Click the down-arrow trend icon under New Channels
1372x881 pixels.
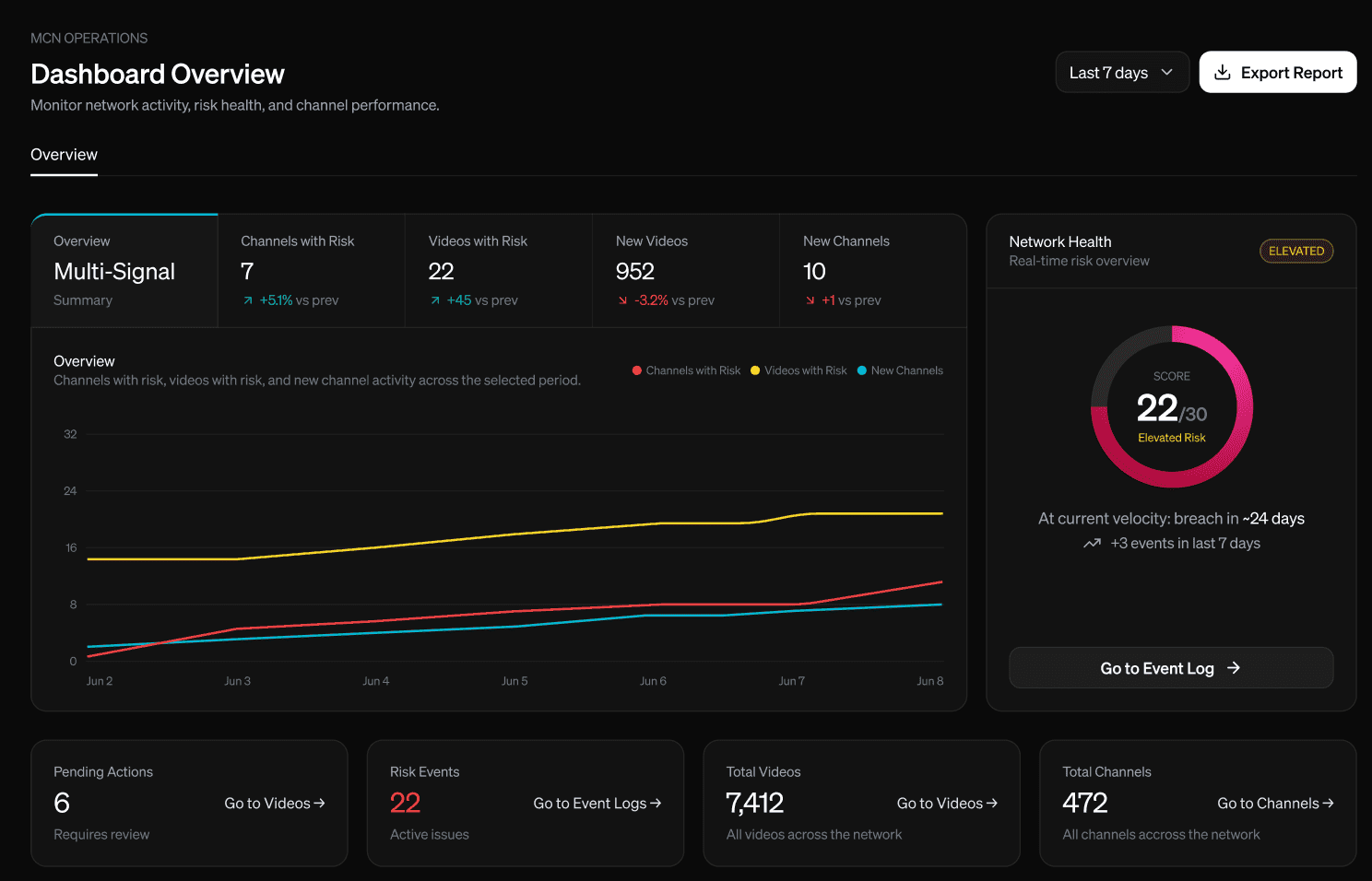coord(810,300)
